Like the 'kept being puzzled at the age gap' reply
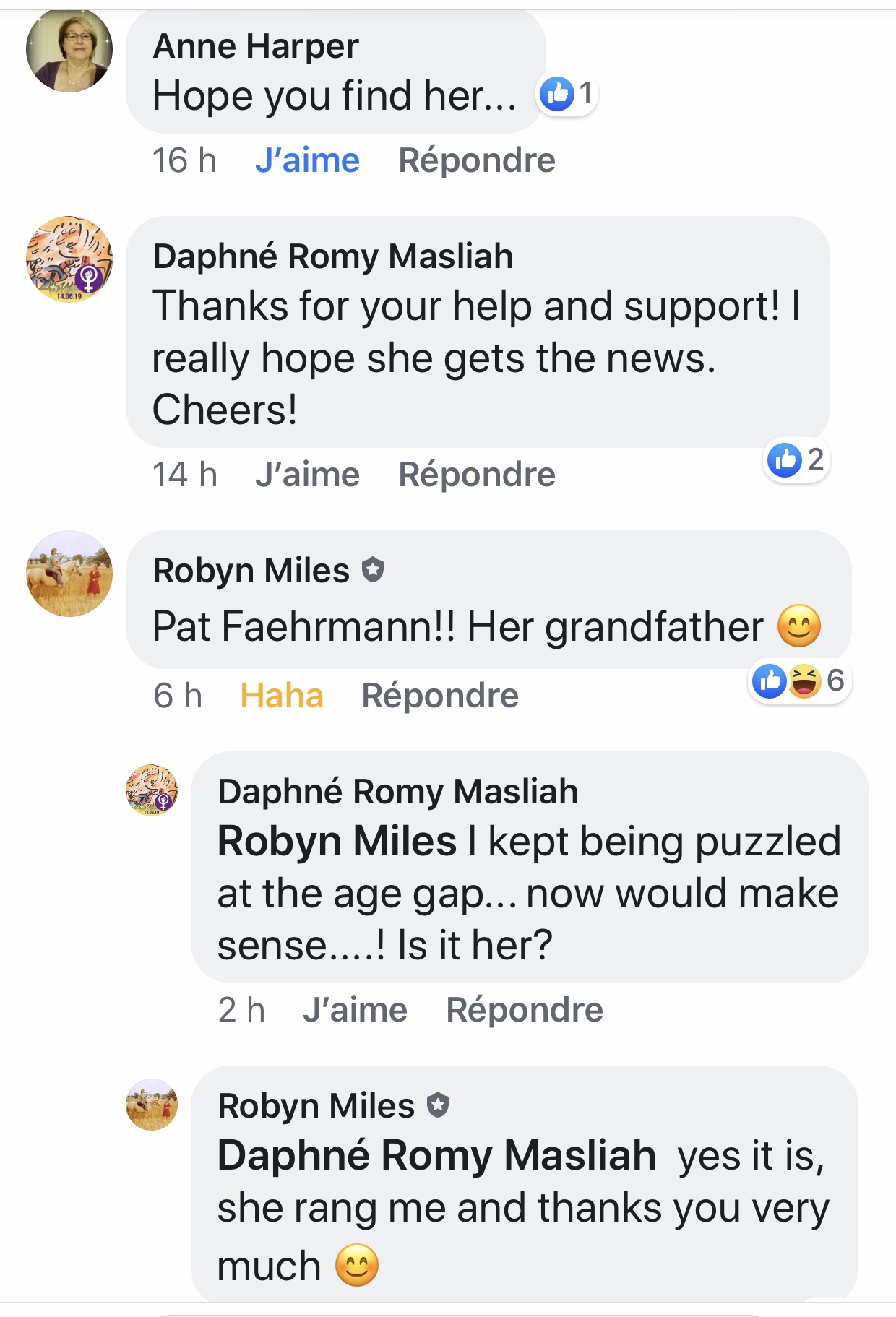Screen dimensions: 896x1317 355,1010
